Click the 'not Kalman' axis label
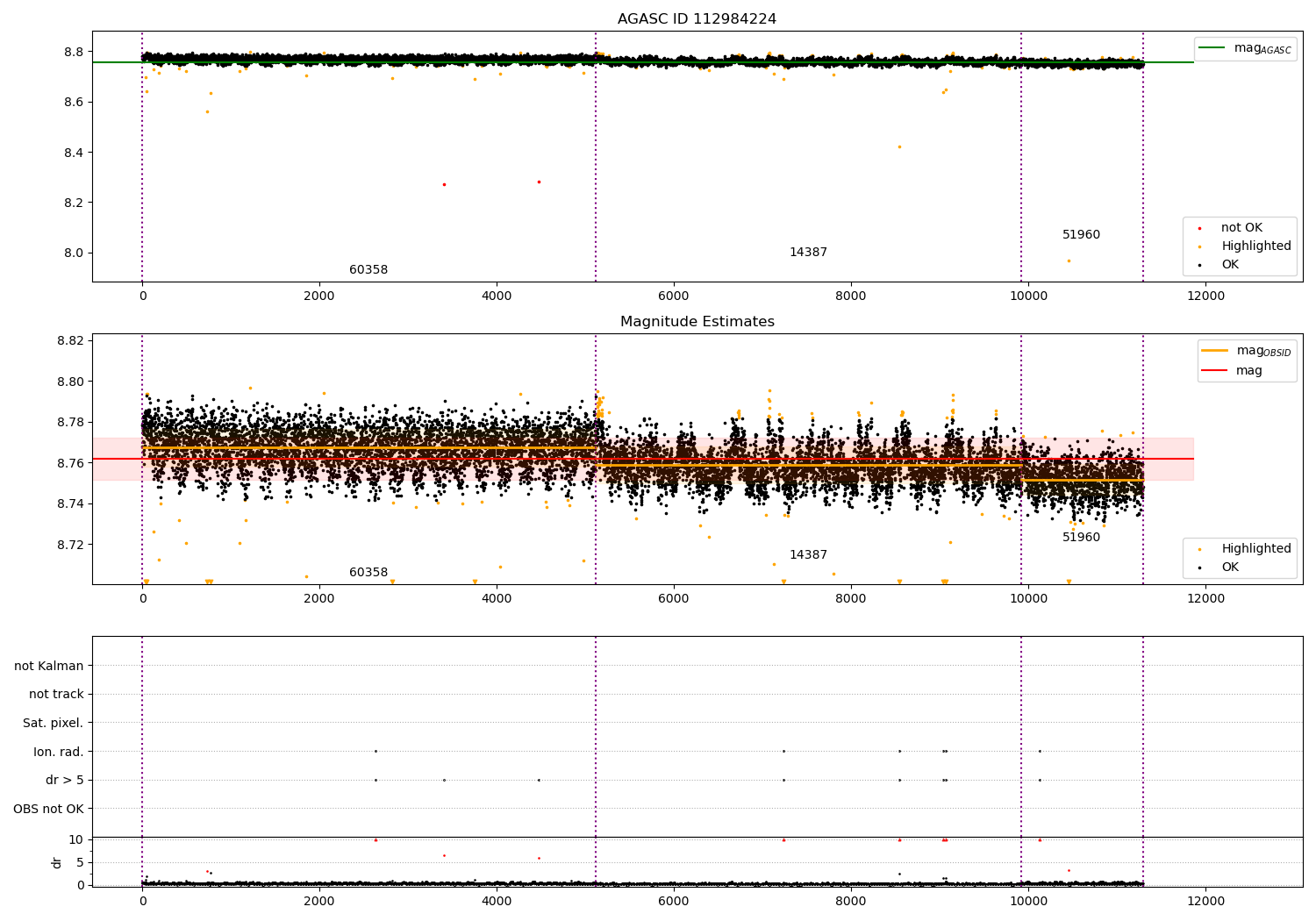The height and width of the screenshot is (921, 1316). [x=49, y=666]
